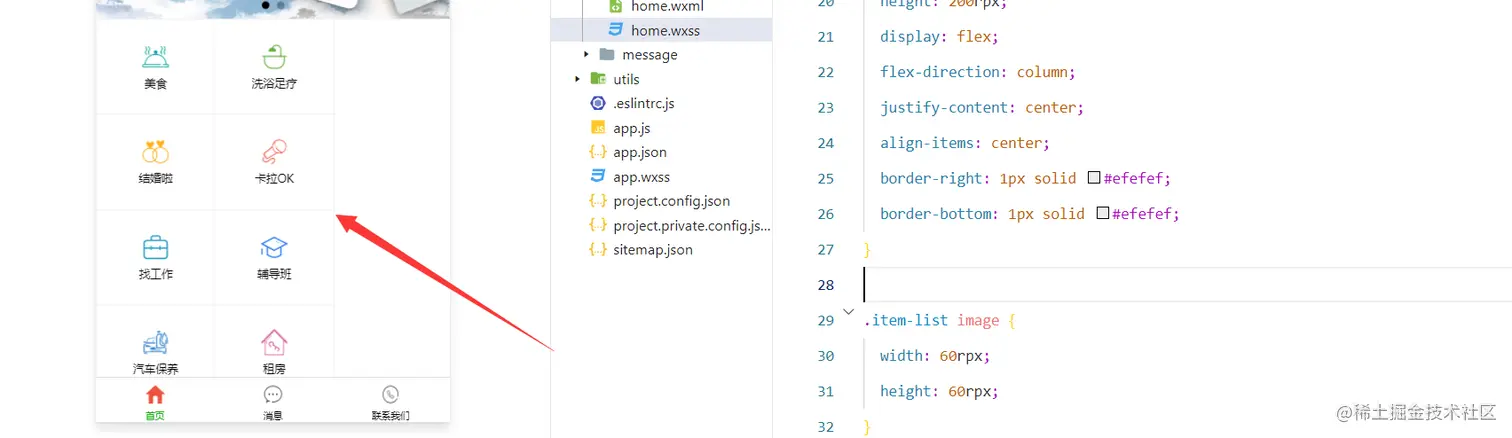The image size is (1512, 438).
Task: Open border-right #efefef color swatch
Action: point(1094,178)
